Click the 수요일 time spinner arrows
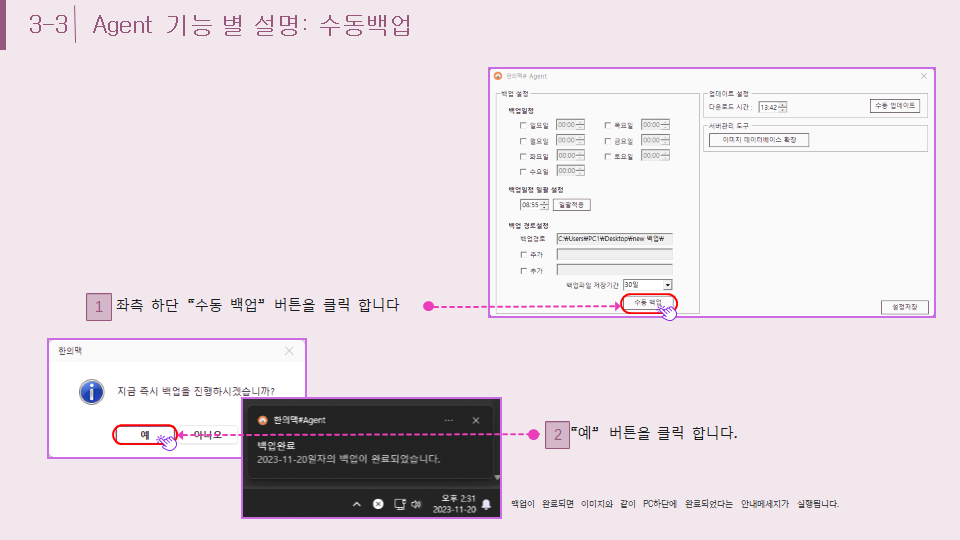 [580, 171]
